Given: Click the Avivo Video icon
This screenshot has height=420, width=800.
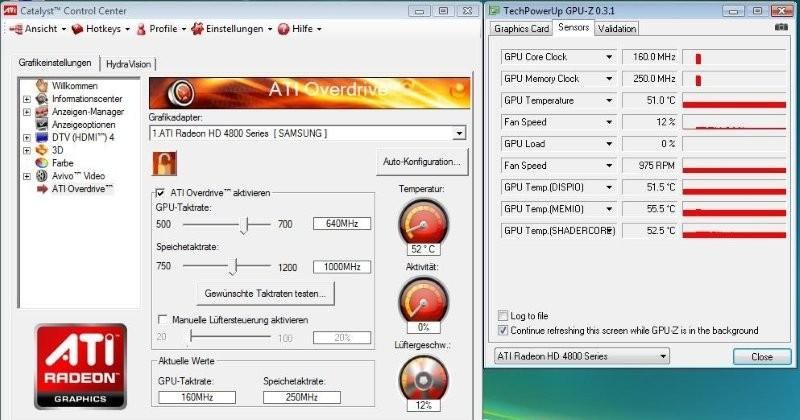Looking at the screenshot, I should (x=42, y=176).
